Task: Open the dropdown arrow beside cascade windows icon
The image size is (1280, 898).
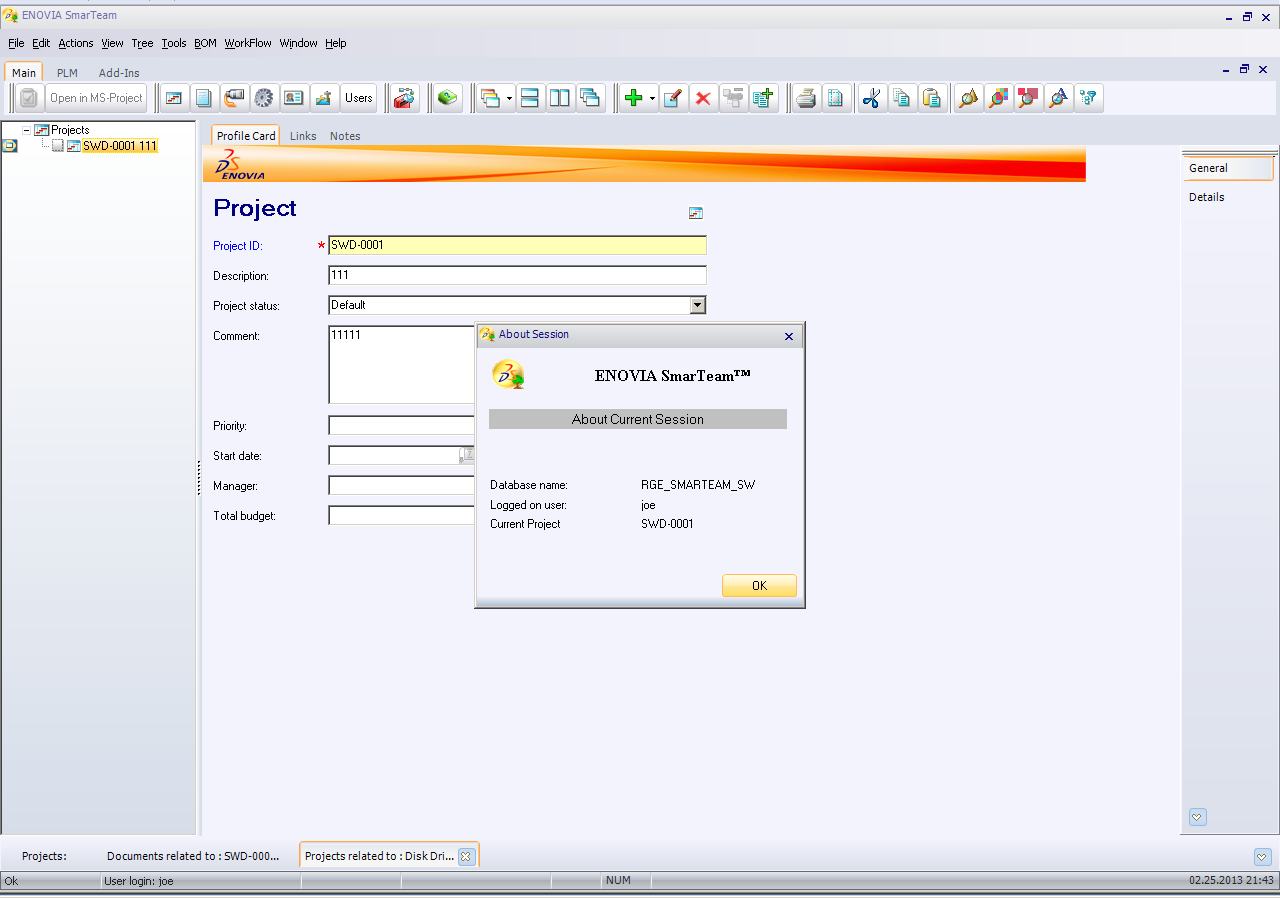Action: tap(509, 98)
